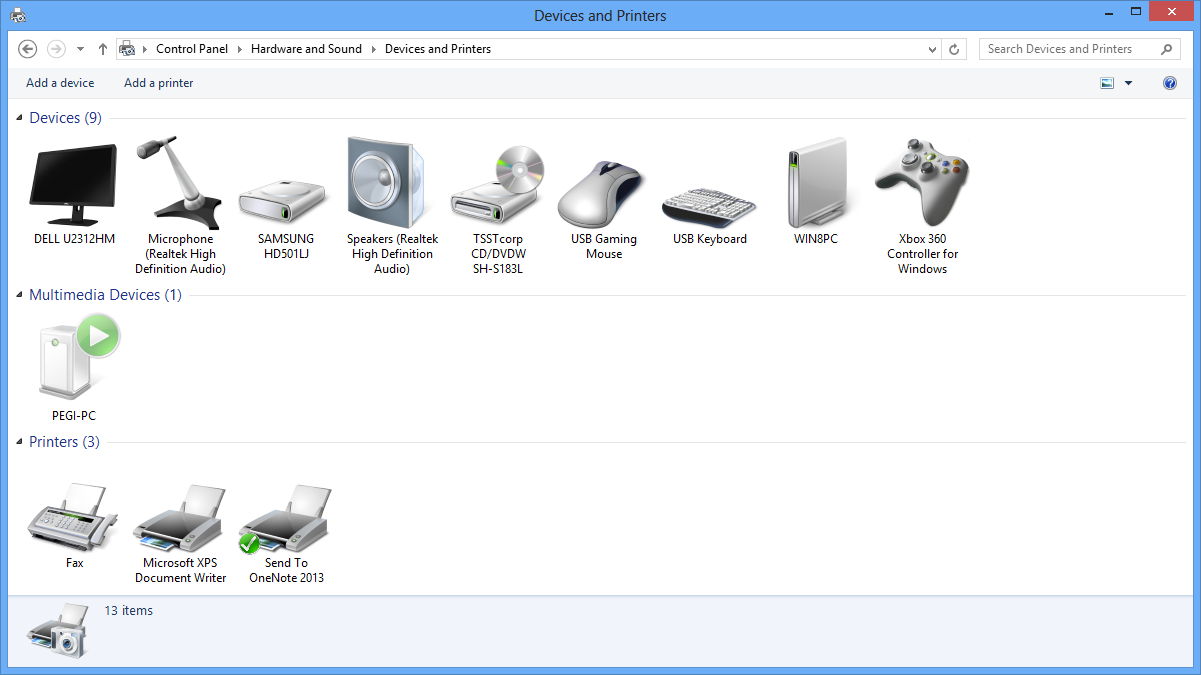Select the Realtek Speakers device icon
This screenshot has height=675, width=1201.
pyautogui.click(x=386, y=183)
